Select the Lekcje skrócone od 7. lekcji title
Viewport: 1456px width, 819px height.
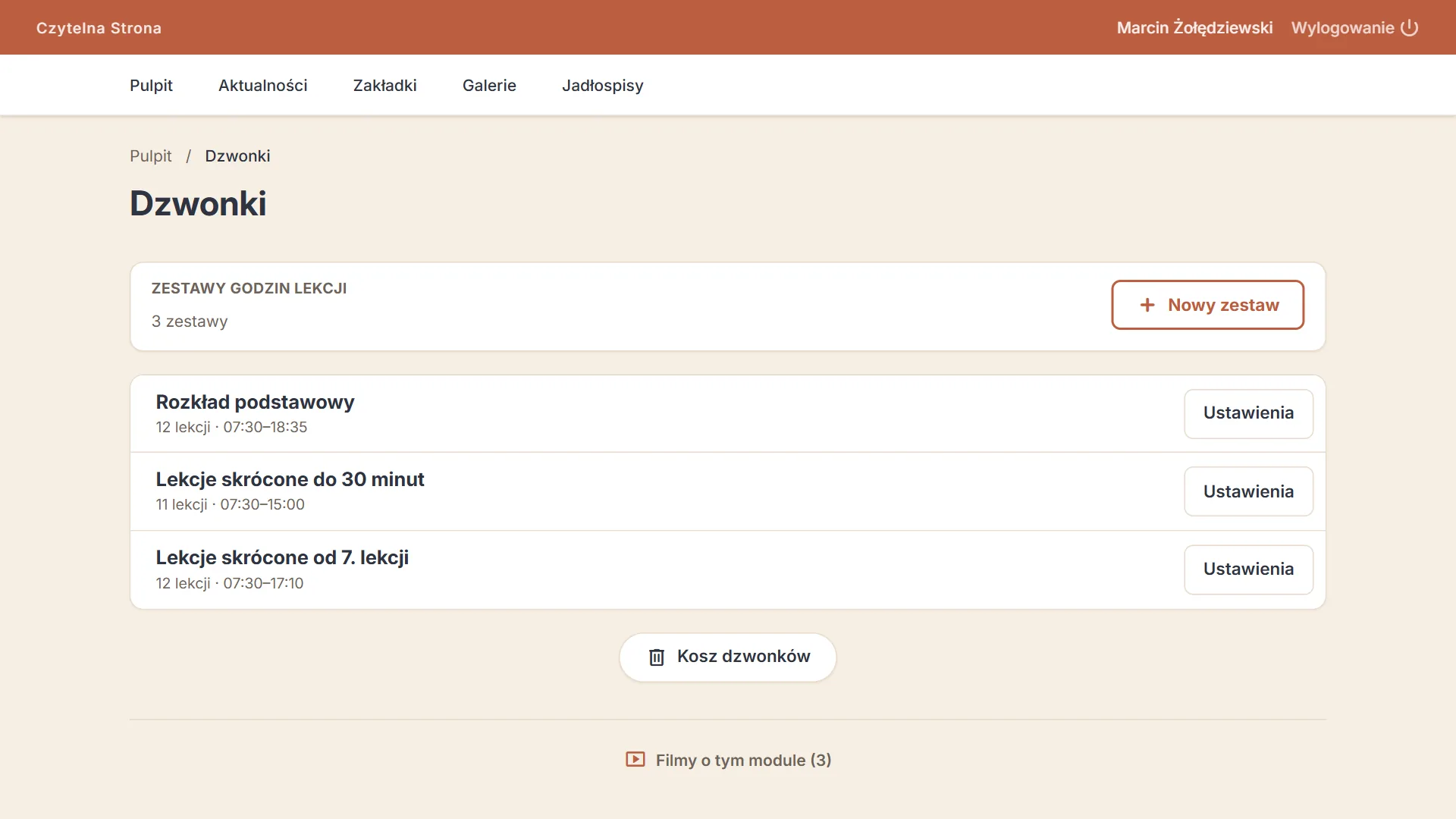282,557
